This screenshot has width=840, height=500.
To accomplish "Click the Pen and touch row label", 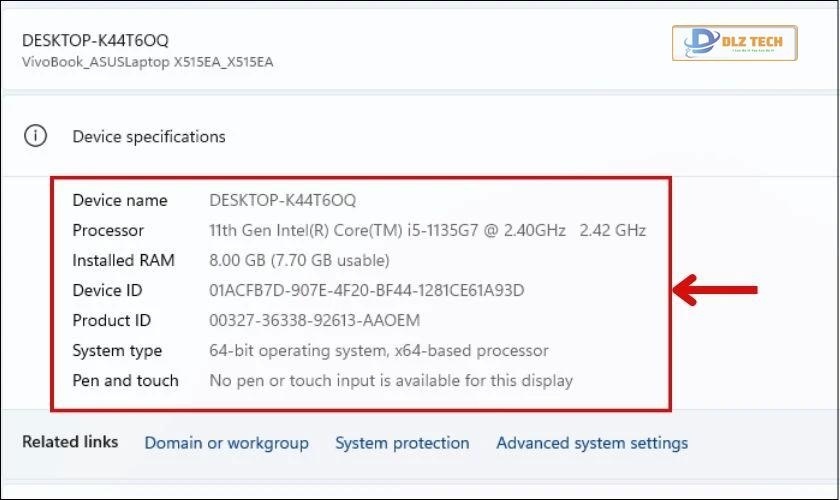I will tap(125, 380).
